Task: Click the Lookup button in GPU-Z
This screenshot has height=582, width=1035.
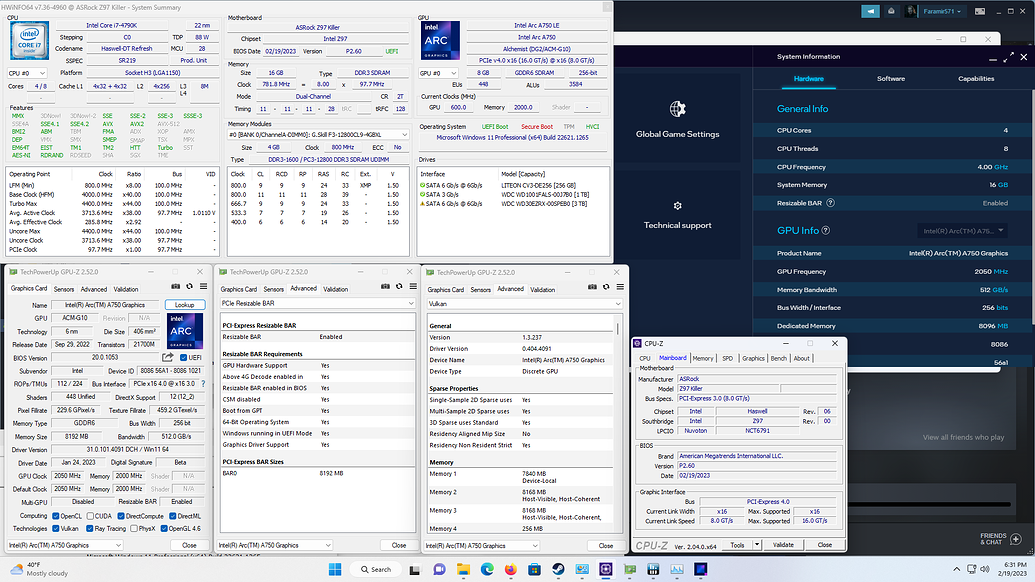Action: (x=184, y=305)
